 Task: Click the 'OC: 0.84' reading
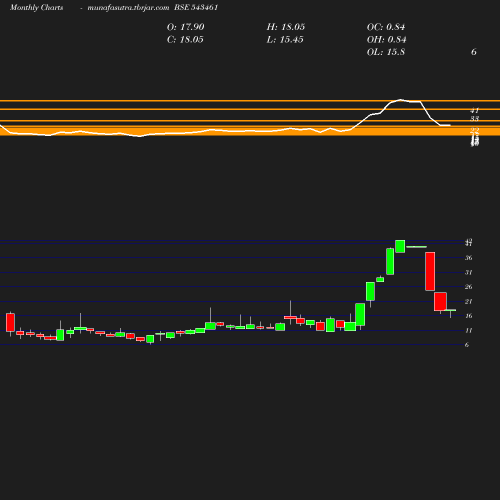[x=386, y=27]
